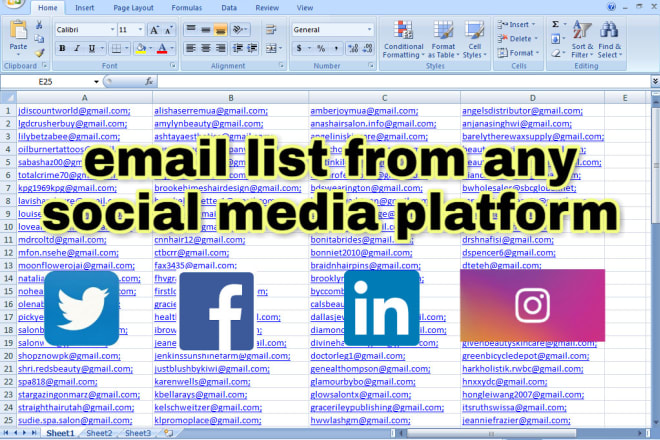Click the Comma Style icon
The image size is (660, 440).
(336, 48)
